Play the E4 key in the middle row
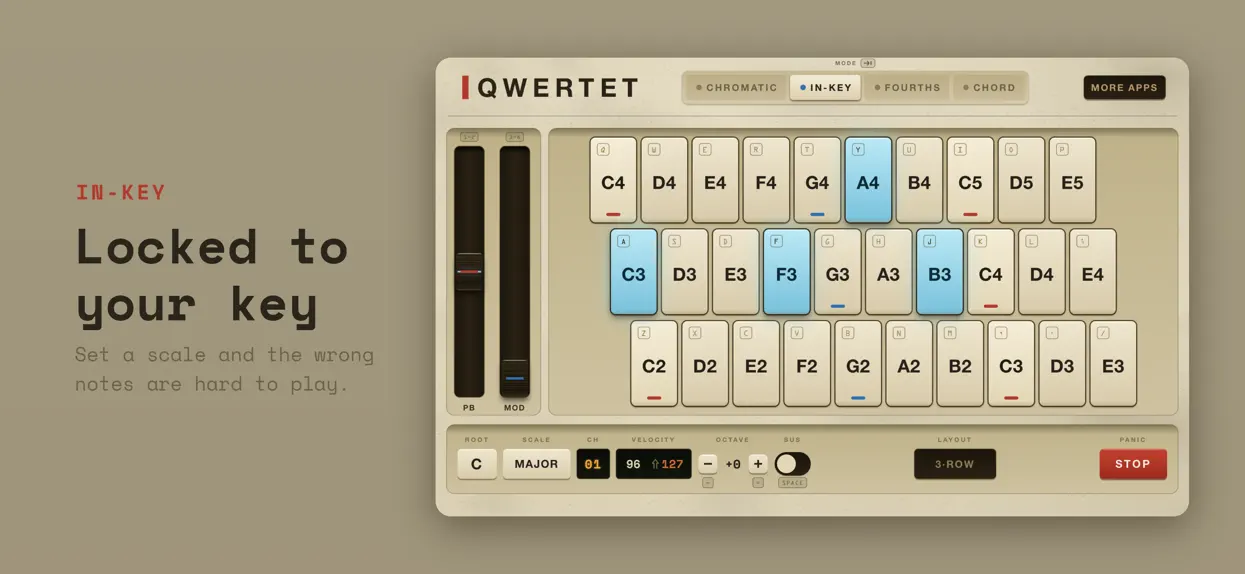 [x=1093, y=272]
